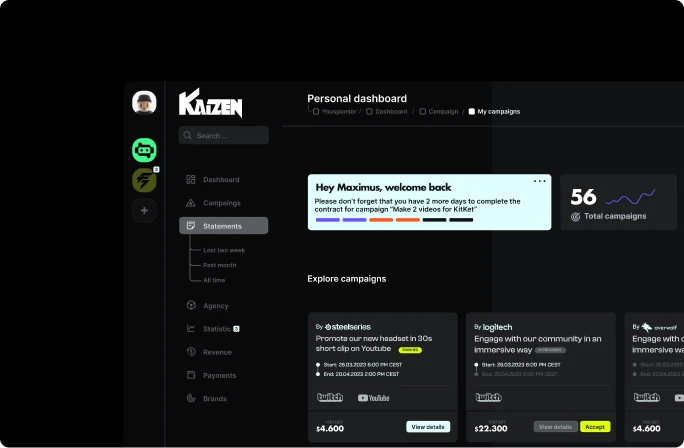Click the Payments card icon
The height and width of the screenshot is (448, 684).
tap(191, 375)
